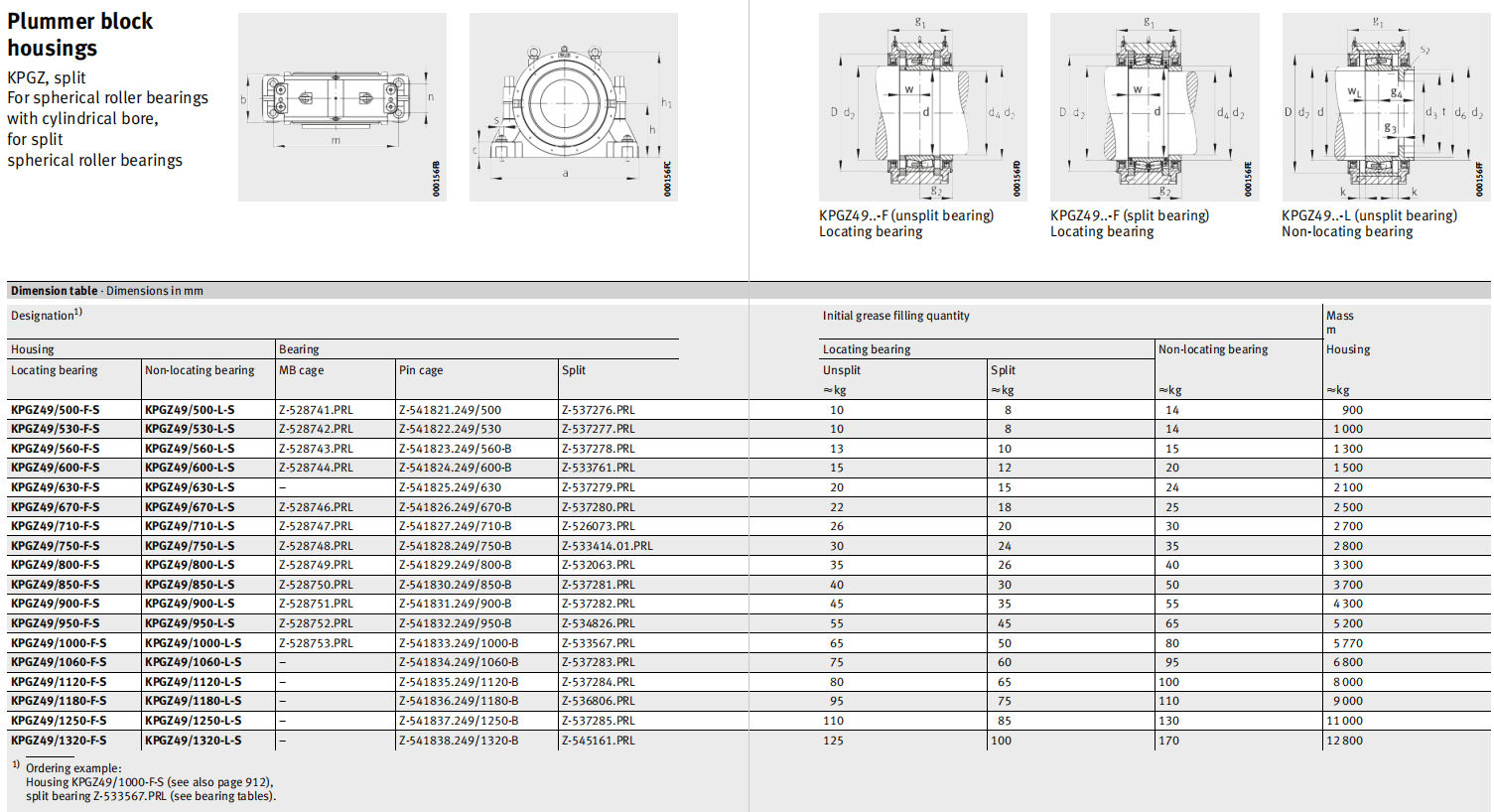Click the top-view housing drawing with dimension m

coord(341,106)
